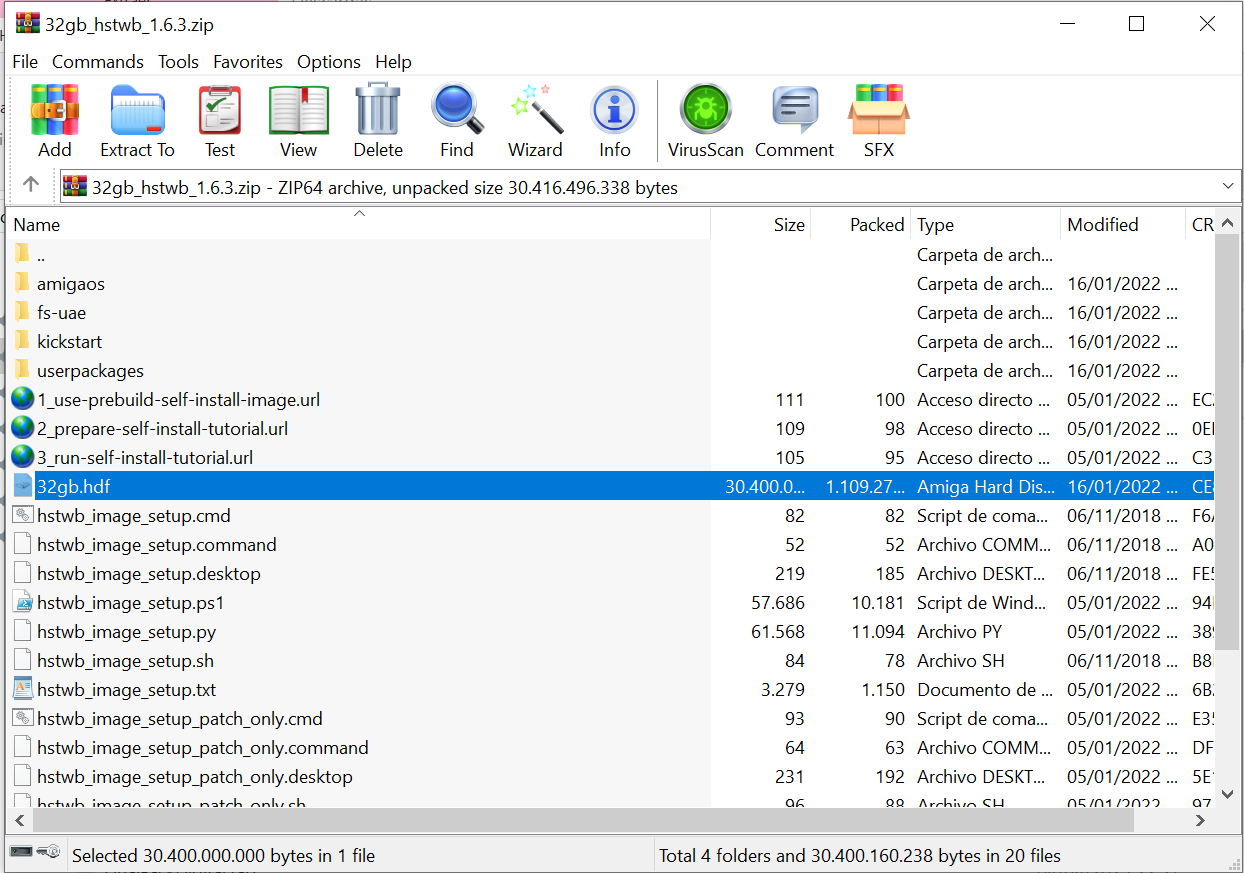Image resolution: width=1244 pixels, height=873 pixels.
Task: Sort by the Type column header
Action: [985, 225]
